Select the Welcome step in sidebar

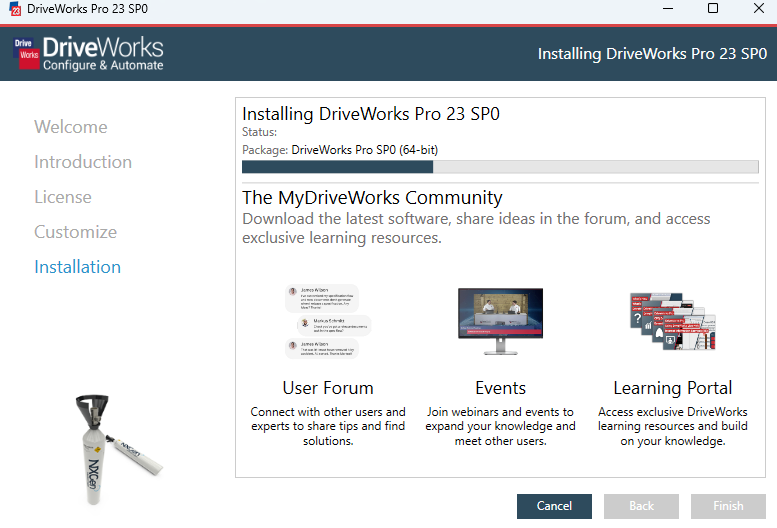coord(70,127)
